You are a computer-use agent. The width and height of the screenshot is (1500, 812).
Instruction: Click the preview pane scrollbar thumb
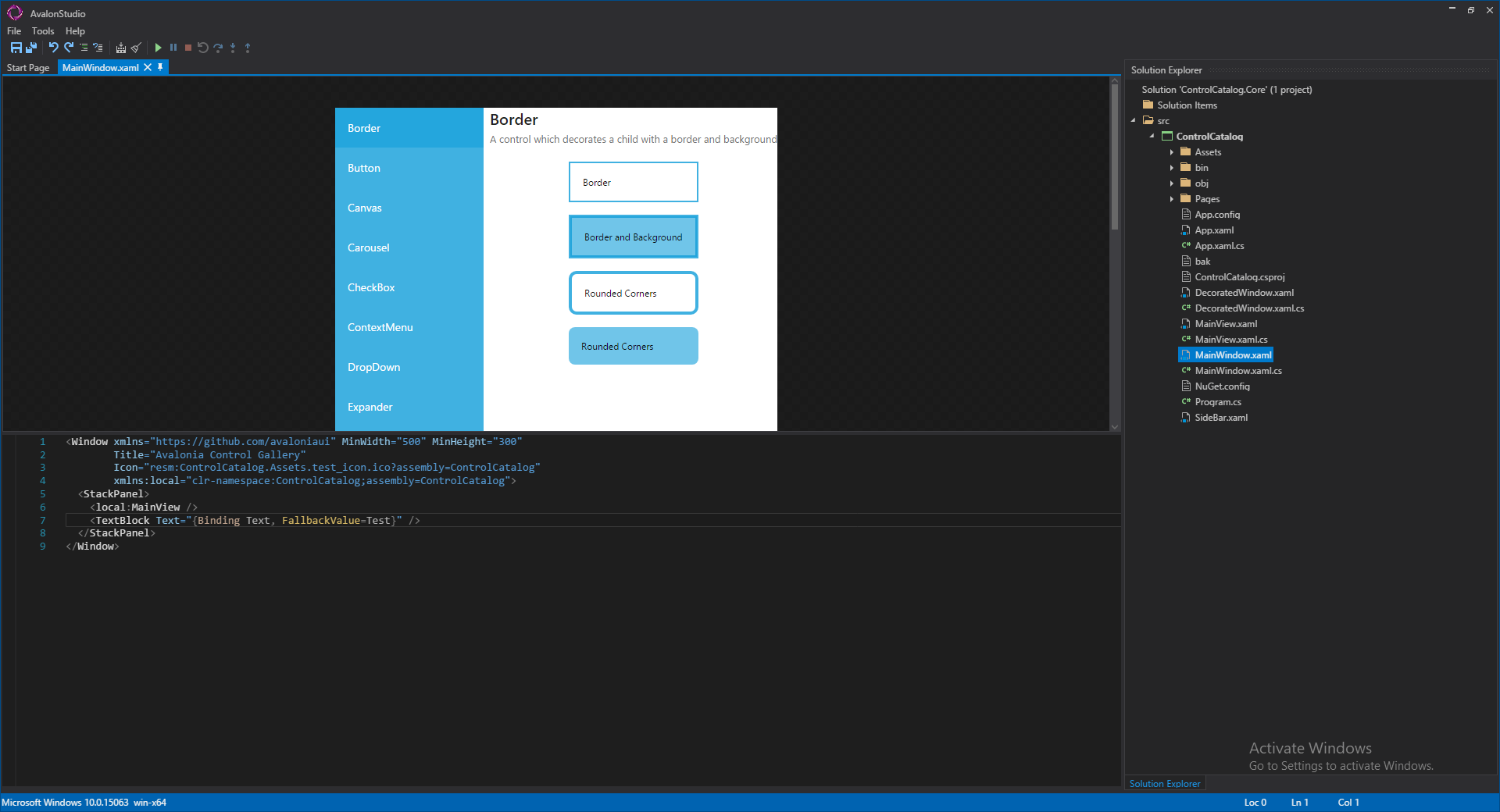coord(1115,157)
